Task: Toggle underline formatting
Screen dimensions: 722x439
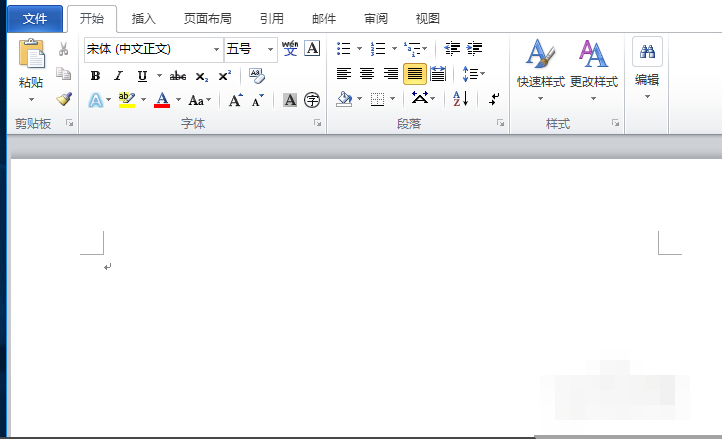Action: (x=142, y=76)
